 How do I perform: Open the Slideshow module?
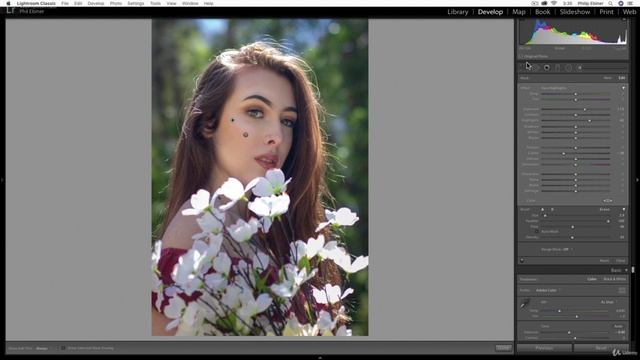coord(575,12)
